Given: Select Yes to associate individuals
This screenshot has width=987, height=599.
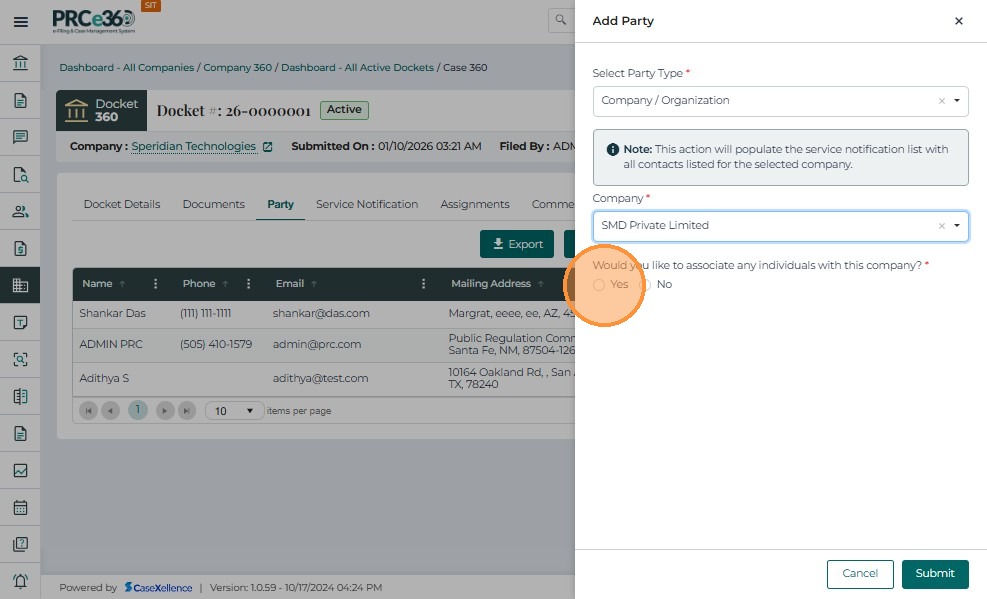Looking at the screenshot, I should pos(599,285).
